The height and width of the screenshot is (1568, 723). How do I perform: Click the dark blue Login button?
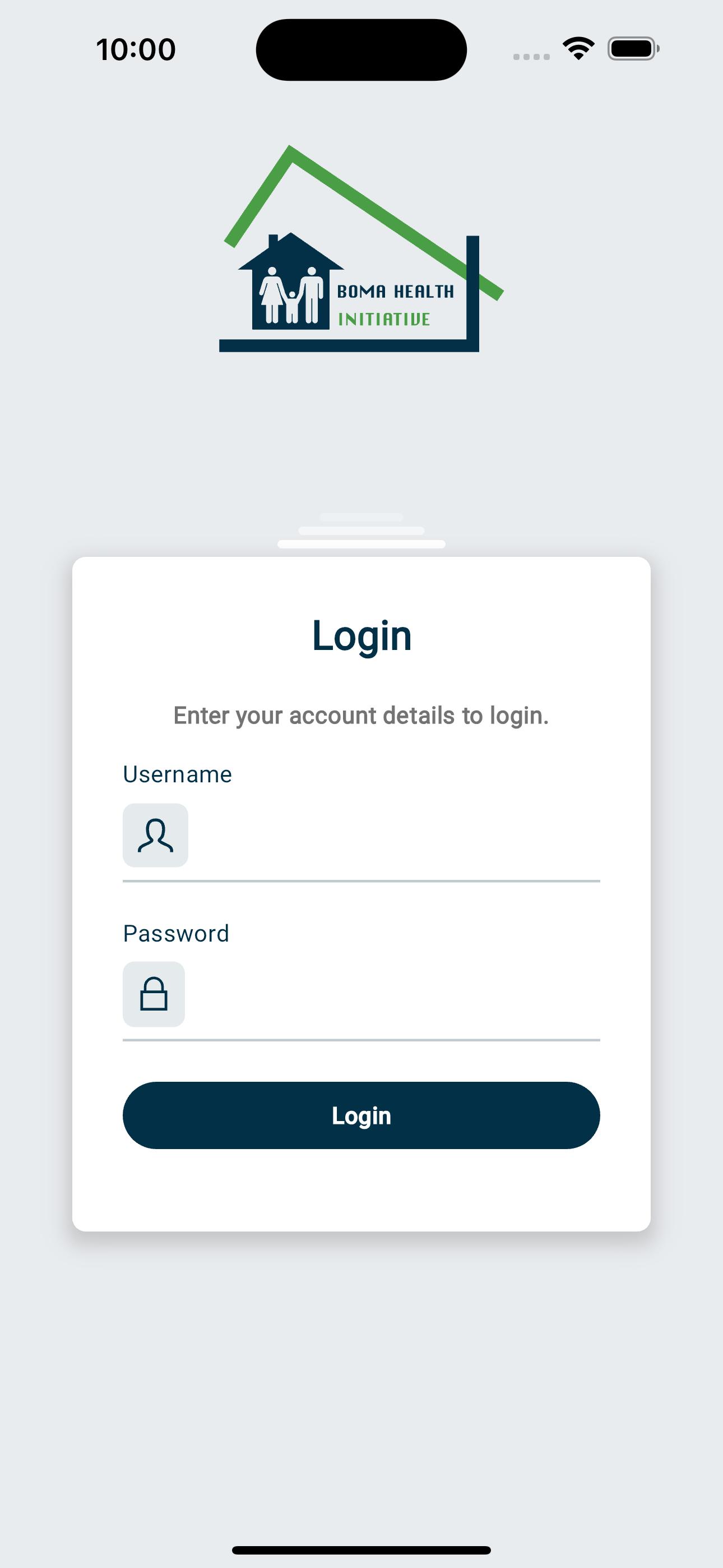361,1115
